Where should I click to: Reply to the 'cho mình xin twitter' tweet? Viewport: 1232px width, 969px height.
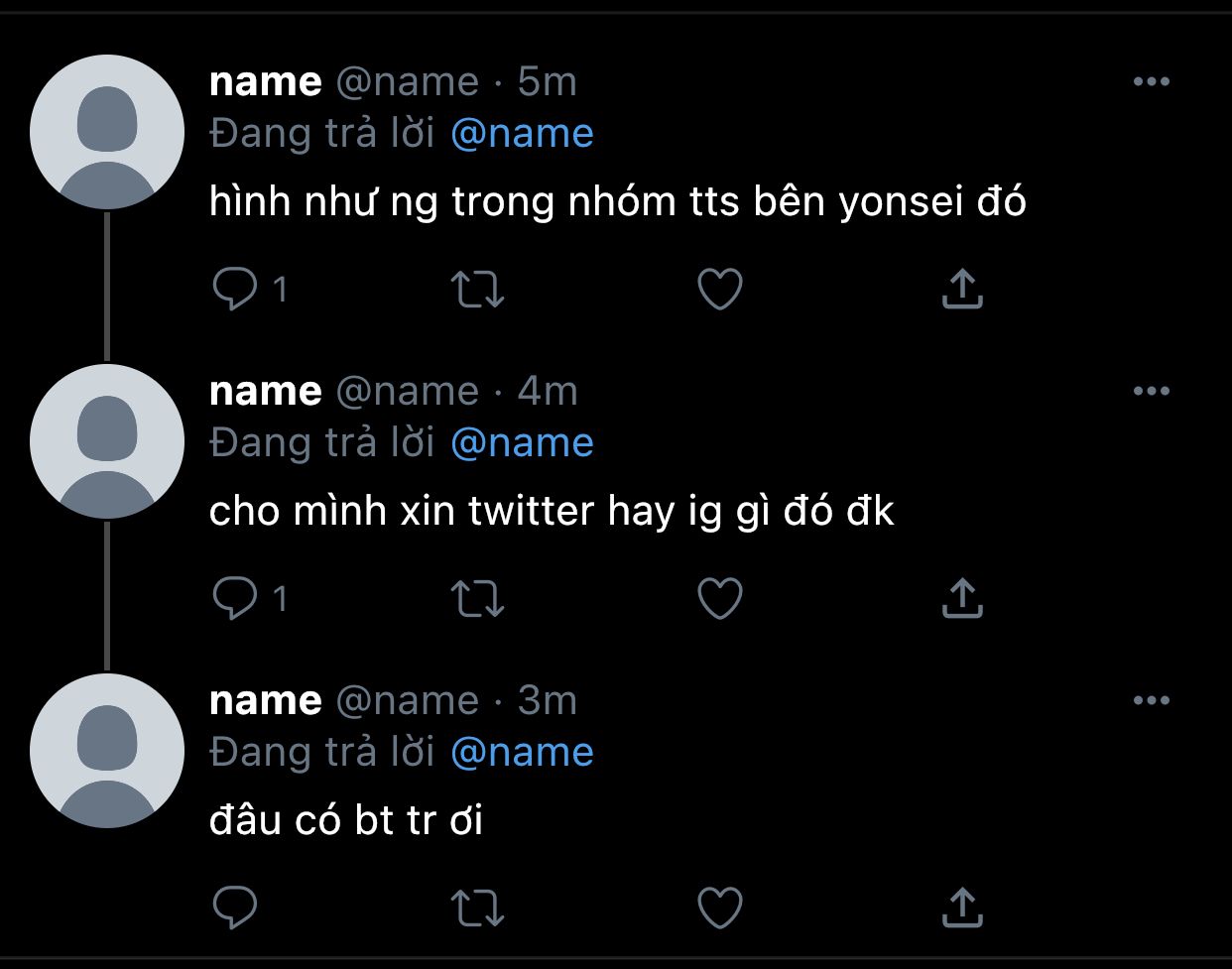click(x=235, y=598)
